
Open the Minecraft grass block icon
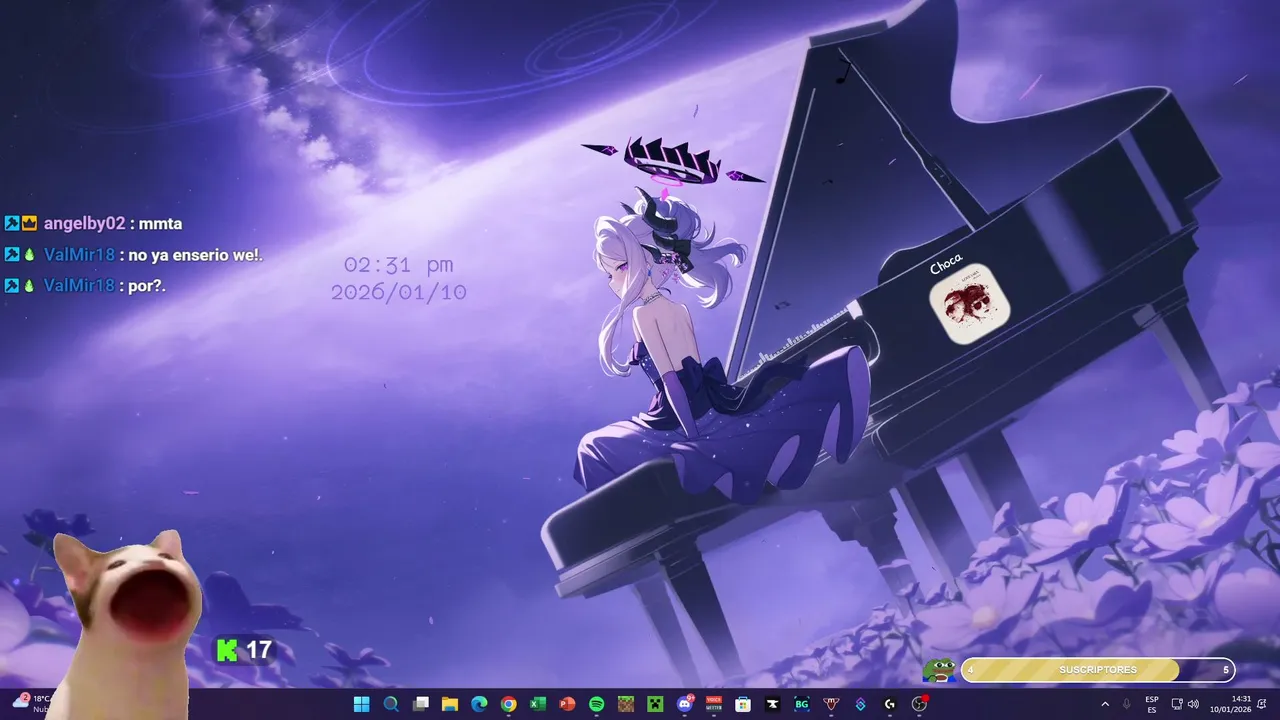coord(626,704)
